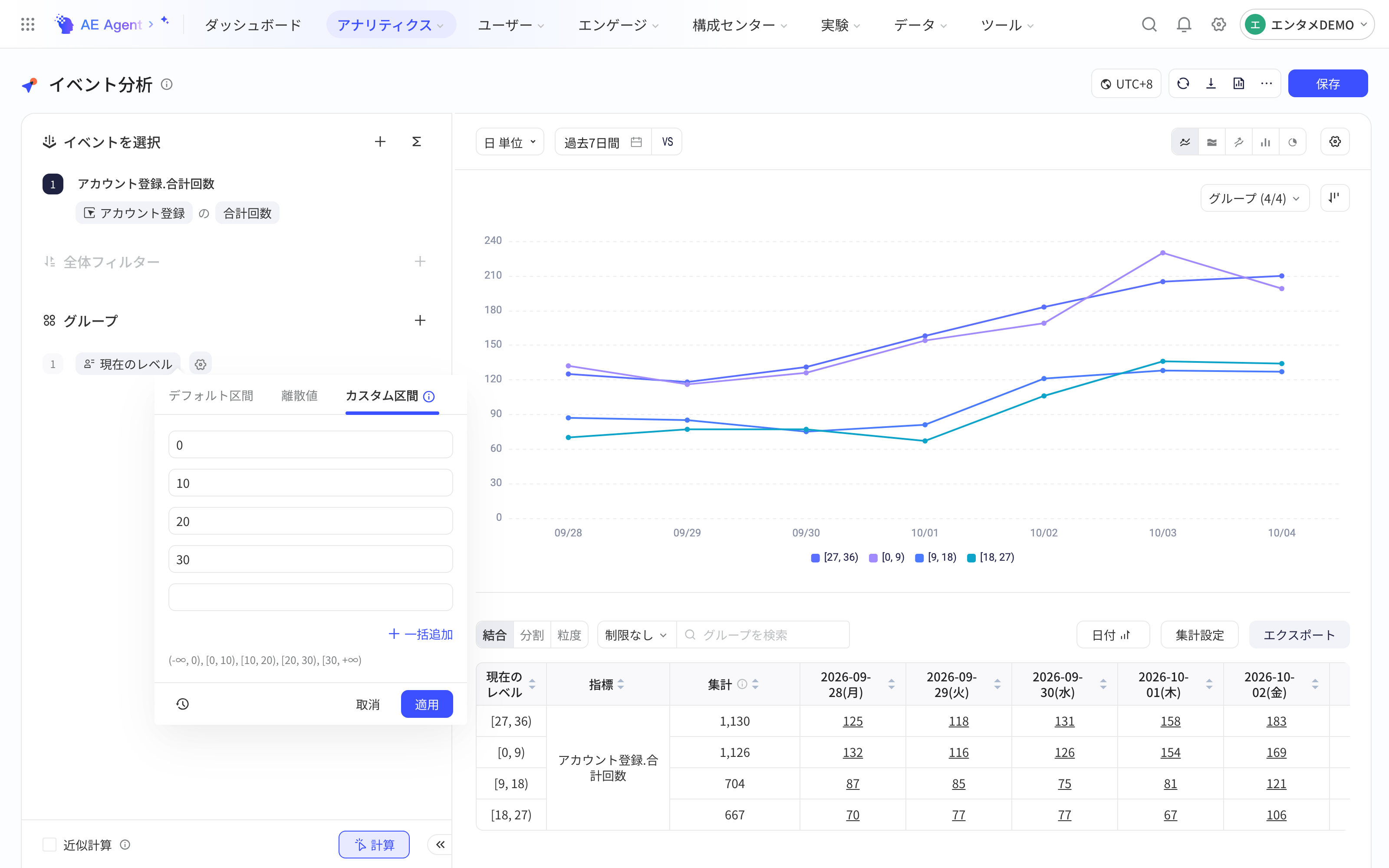Switch to stacked area chart icon

pos(1211,142)
